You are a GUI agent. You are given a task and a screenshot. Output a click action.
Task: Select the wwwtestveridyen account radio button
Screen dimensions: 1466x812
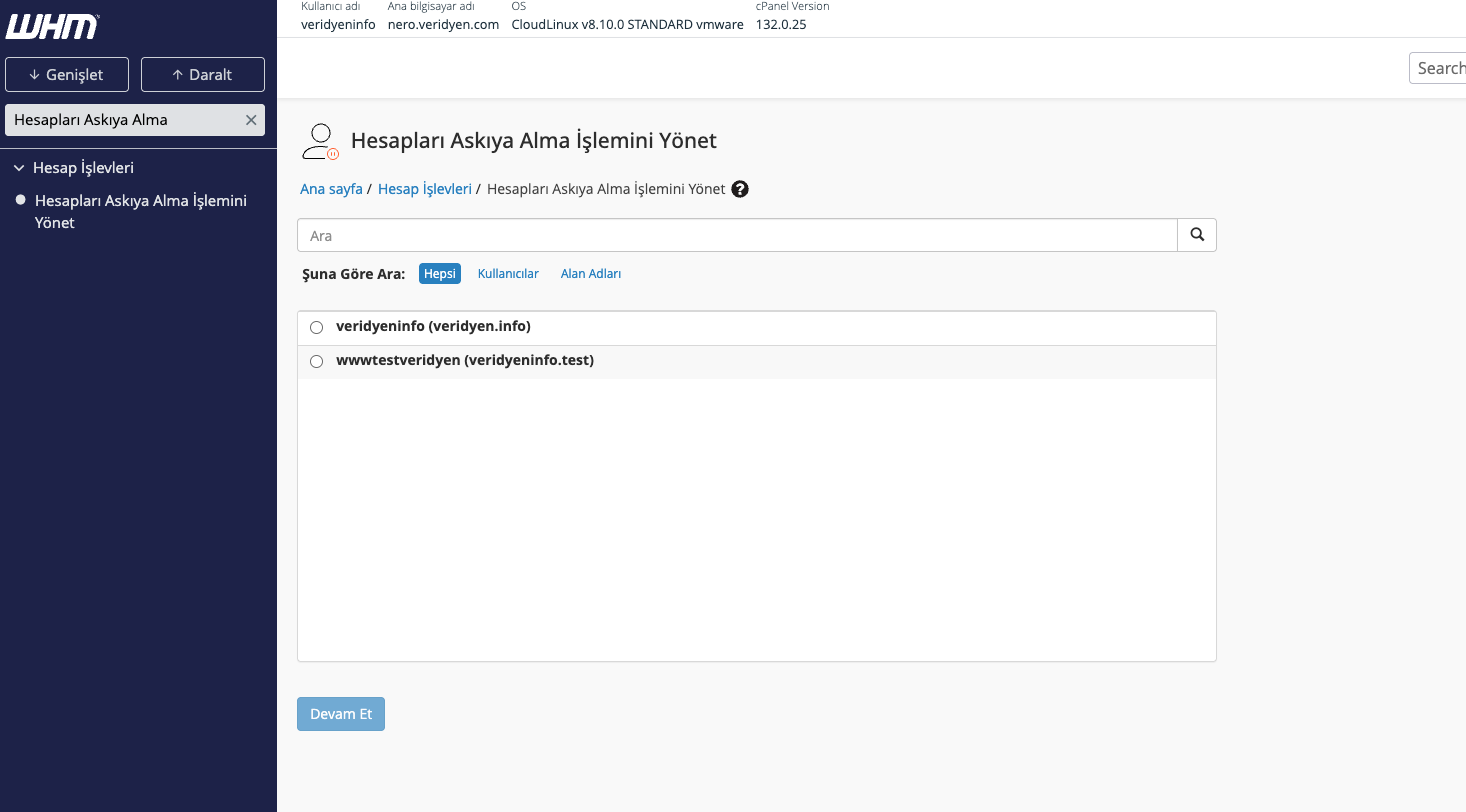[317, 361]
